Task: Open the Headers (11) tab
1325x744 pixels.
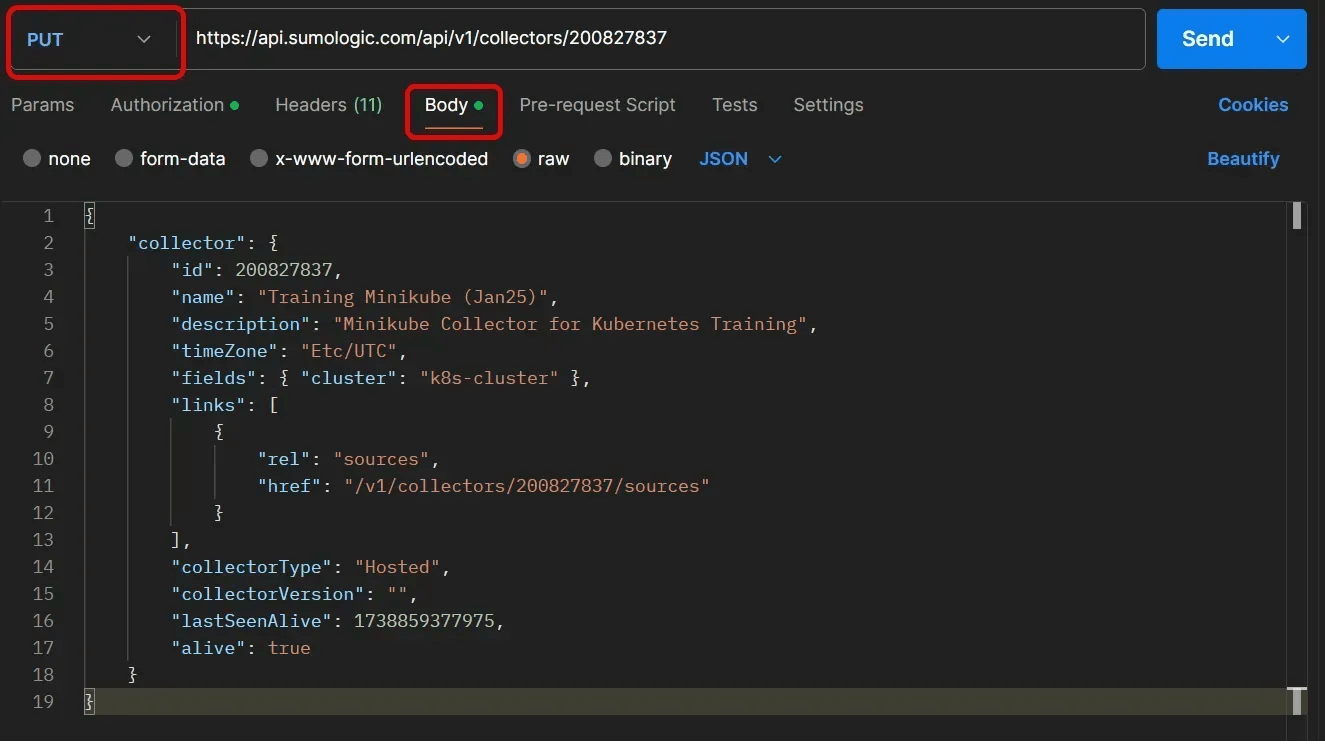Action: click(328, 105)
